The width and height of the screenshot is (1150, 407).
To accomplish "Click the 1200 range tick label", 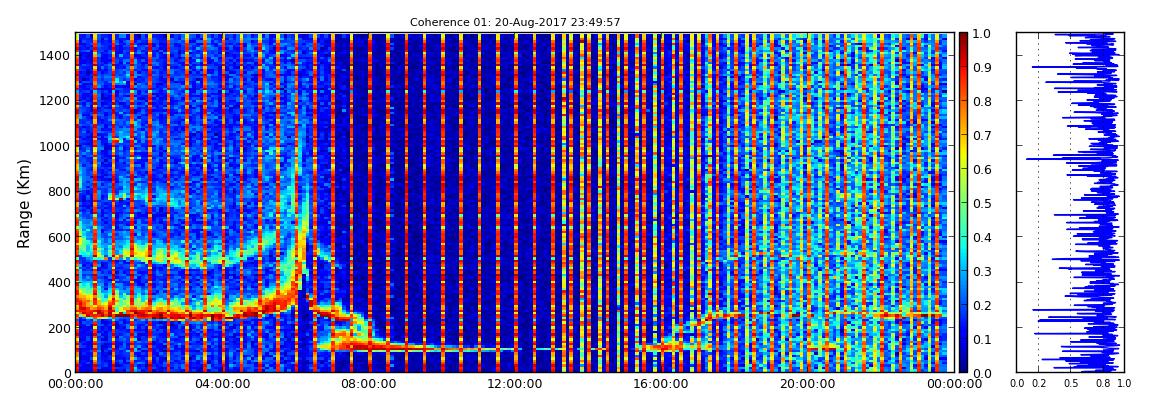I will click(53, 100).
